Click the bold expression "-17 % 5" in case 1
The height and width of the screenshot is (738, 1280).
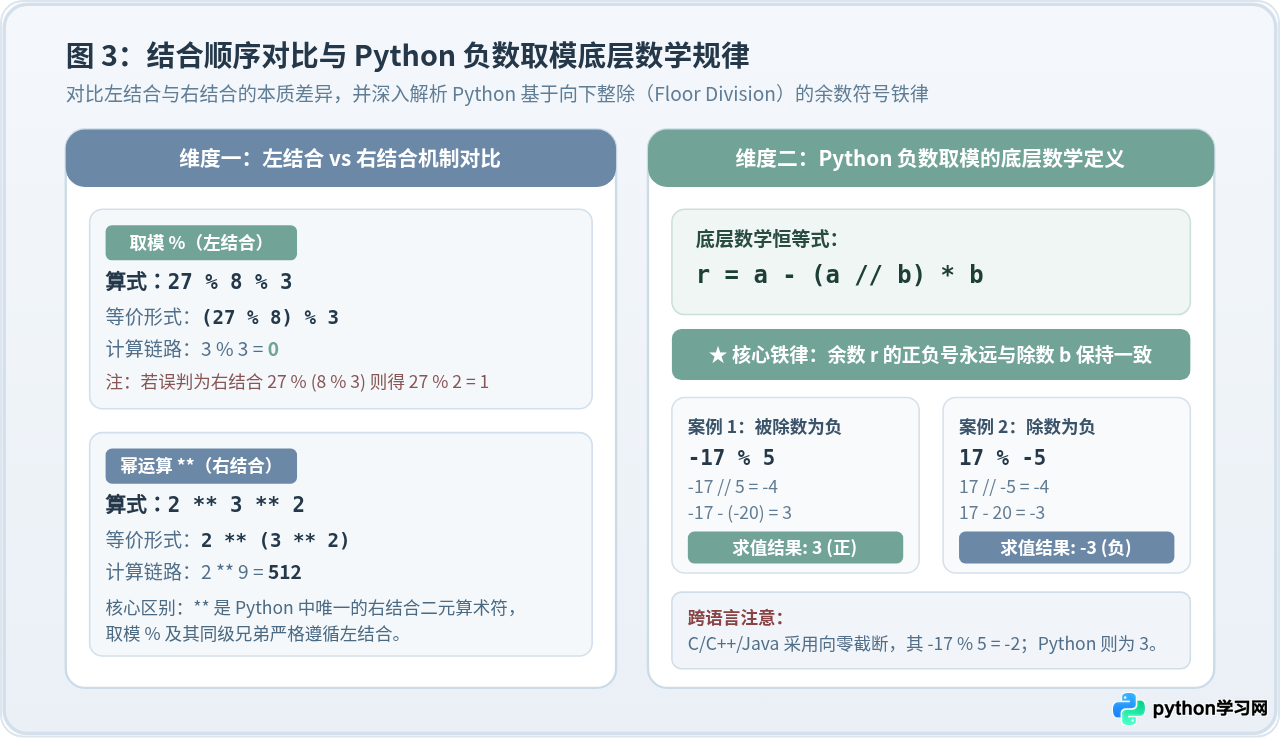tap(732, 458)
